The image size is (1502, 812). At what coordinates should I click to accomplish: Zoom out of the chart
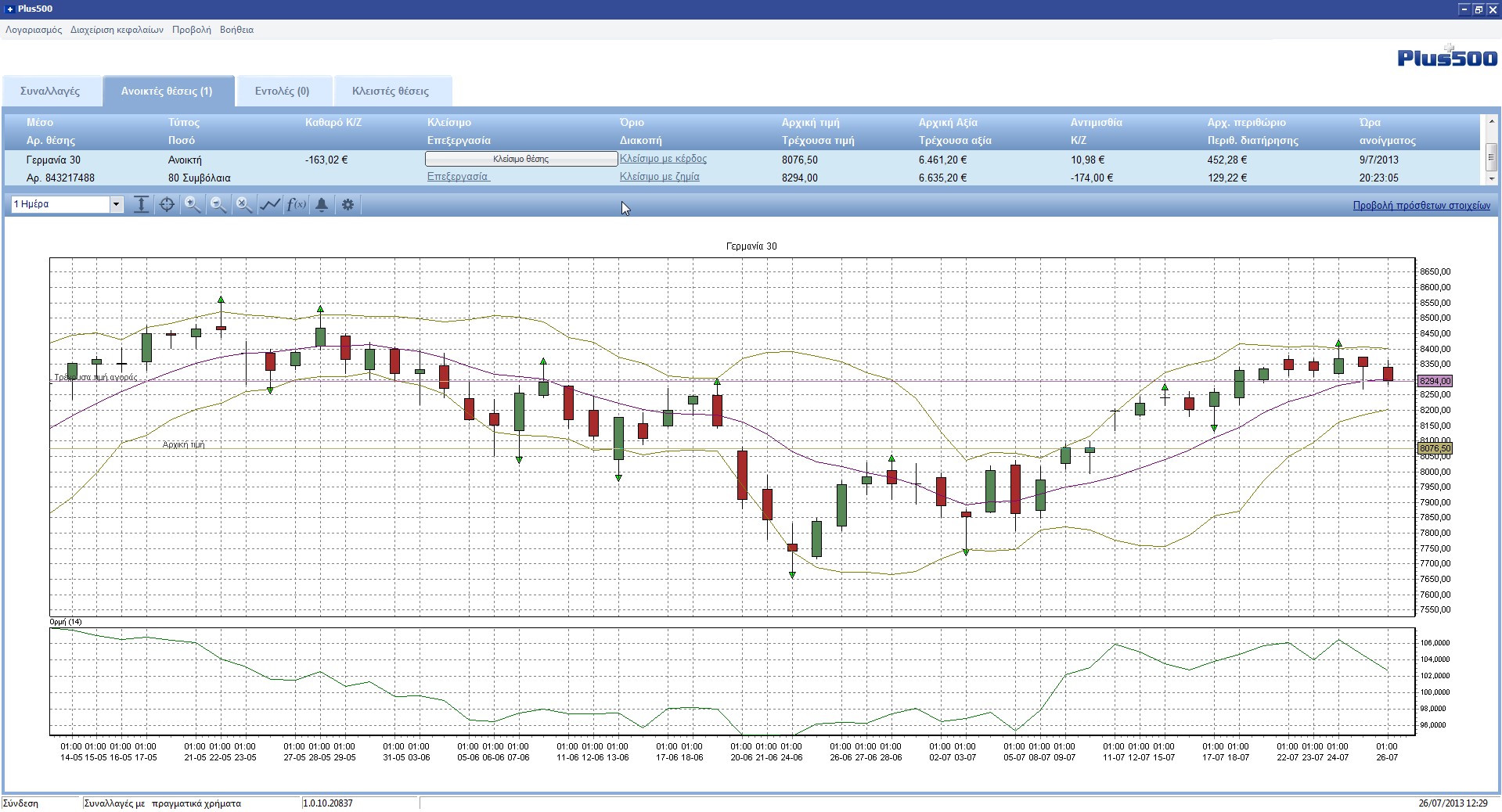[218, 205]
